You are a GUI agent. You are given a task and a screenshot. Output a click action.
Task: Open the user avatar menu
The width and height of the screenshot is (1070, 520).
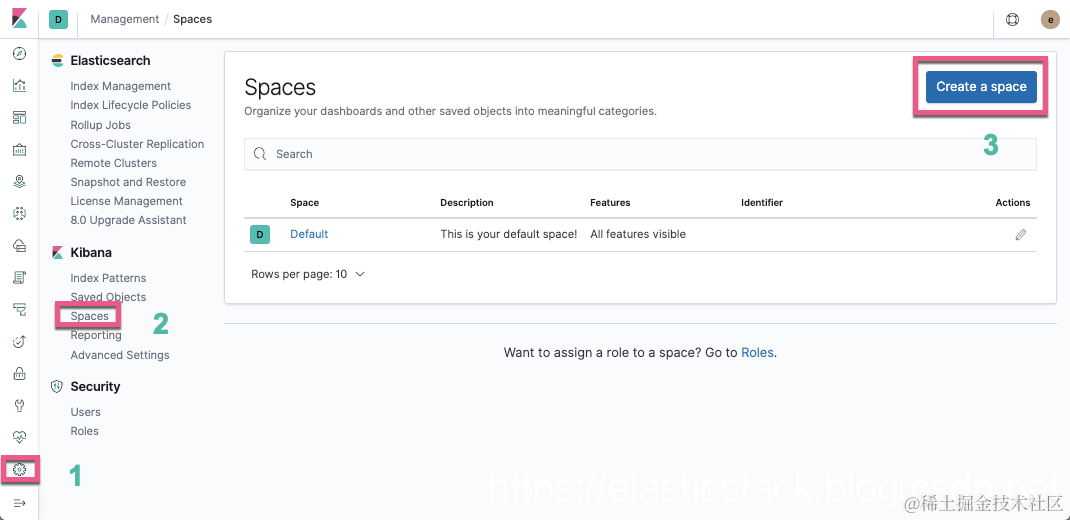tap(1050, 19)
